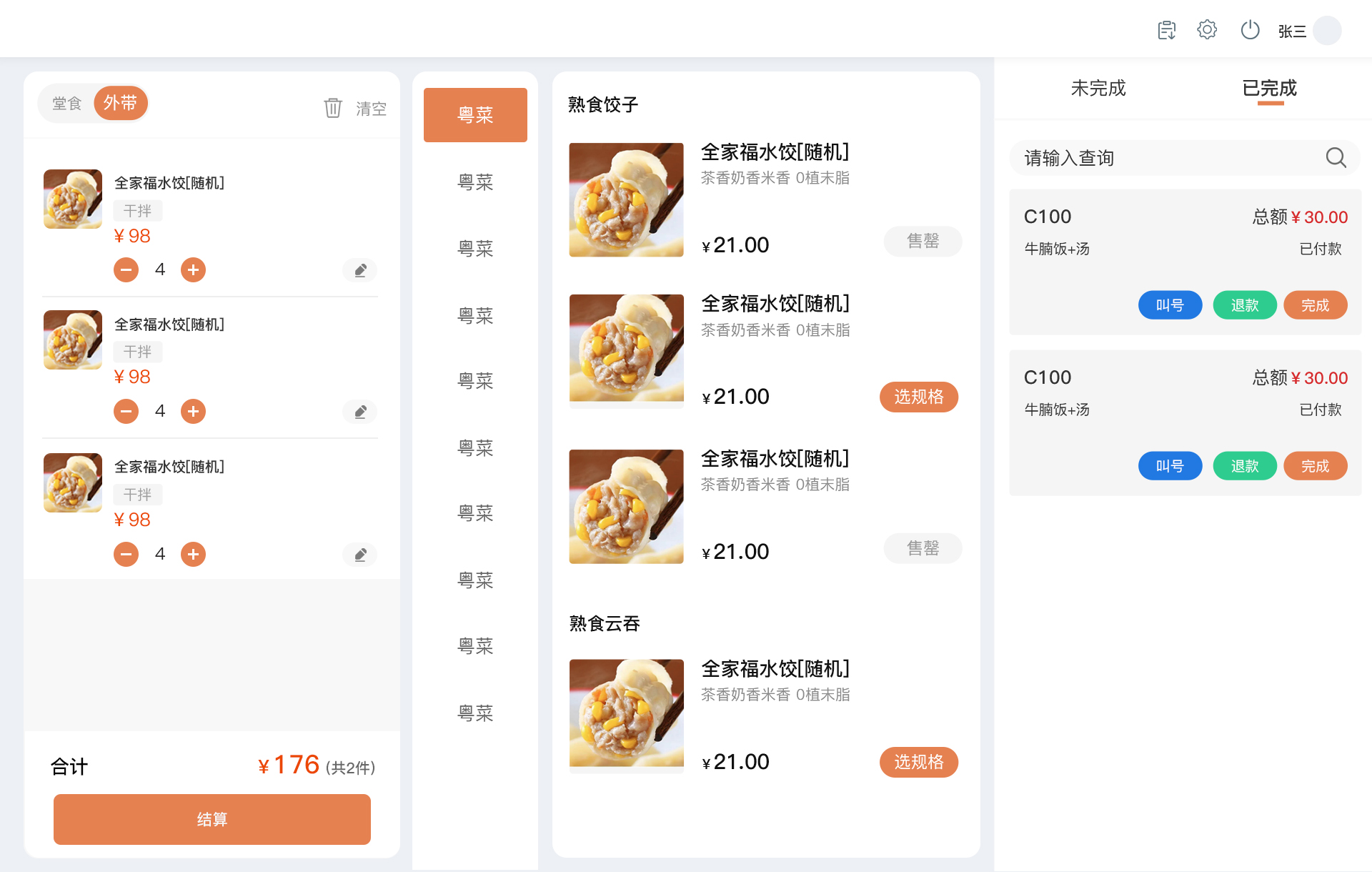This screenshot has width=1372, height=872.
Task: Open 选规格 under 熟食云吞 section
Action: click(918, 762)
